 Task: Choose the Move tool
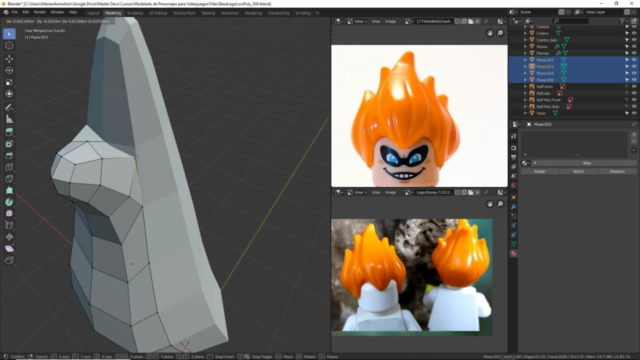point(9,59)
